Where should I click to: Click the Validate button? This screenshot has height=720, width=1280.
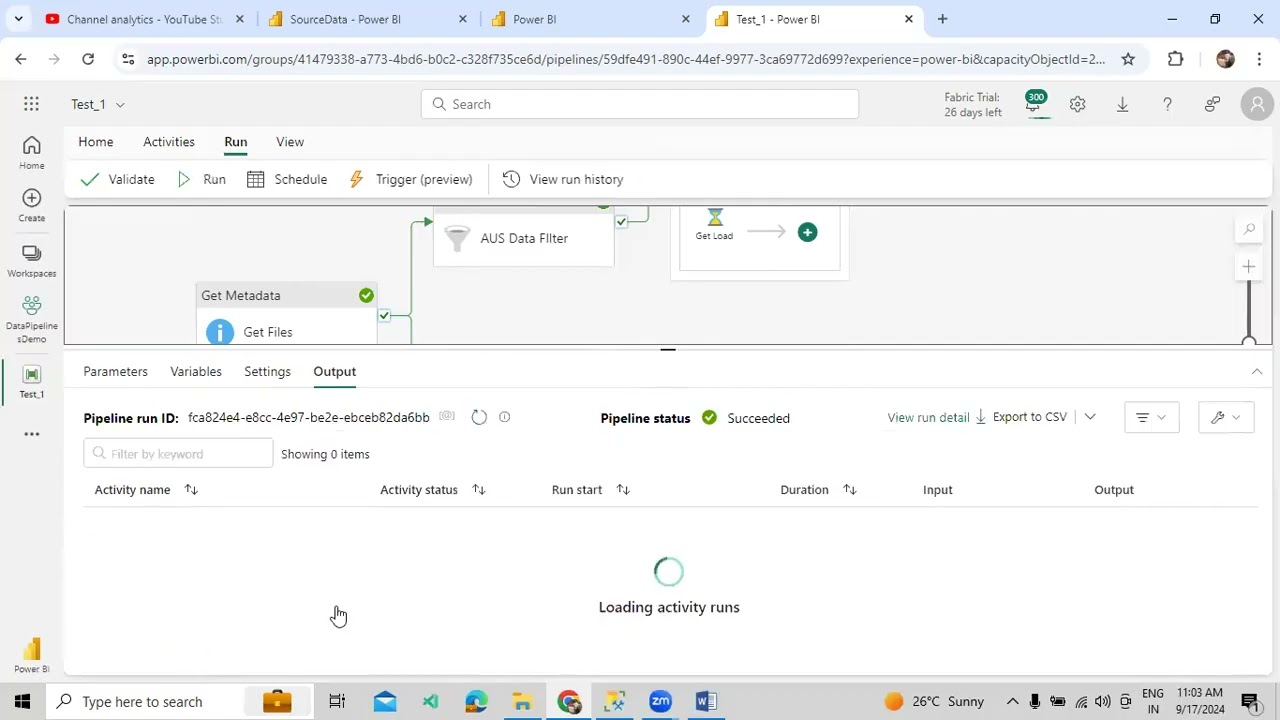coord(117,179)
